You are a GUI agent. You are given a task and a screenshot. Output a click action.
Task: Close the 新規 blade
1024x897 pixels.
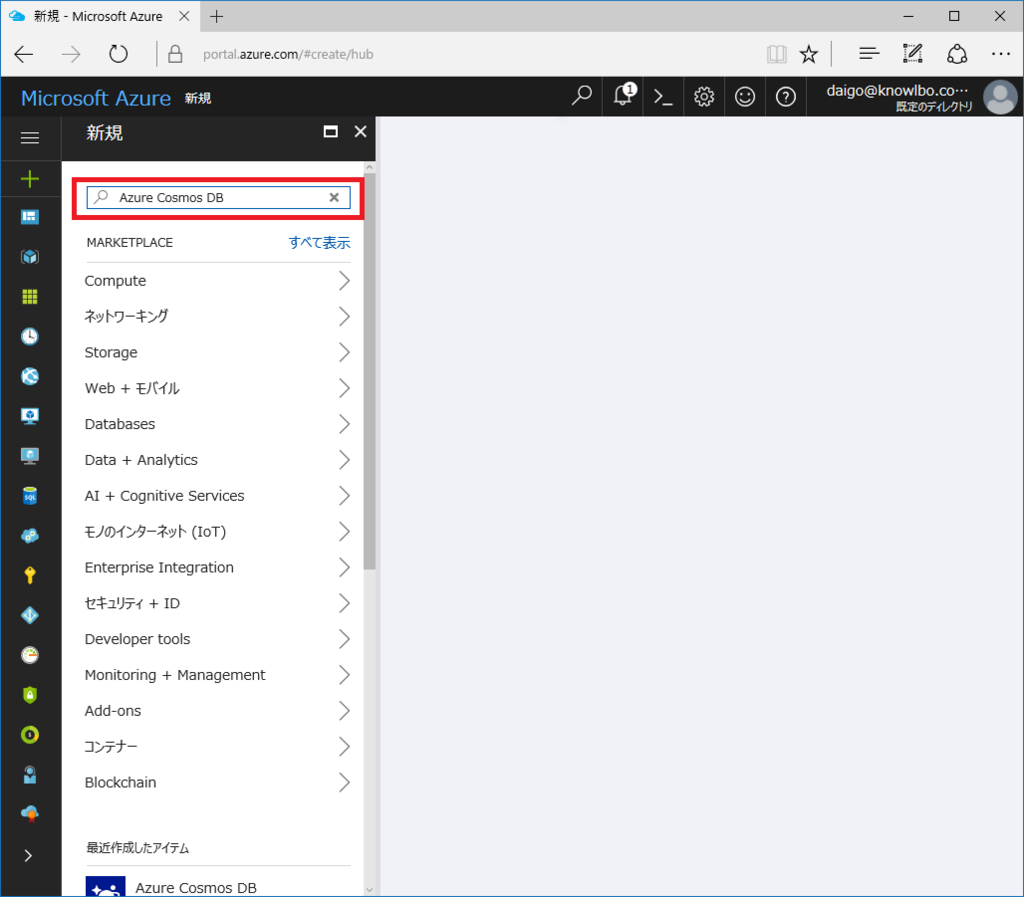click(x=360, y=132)
